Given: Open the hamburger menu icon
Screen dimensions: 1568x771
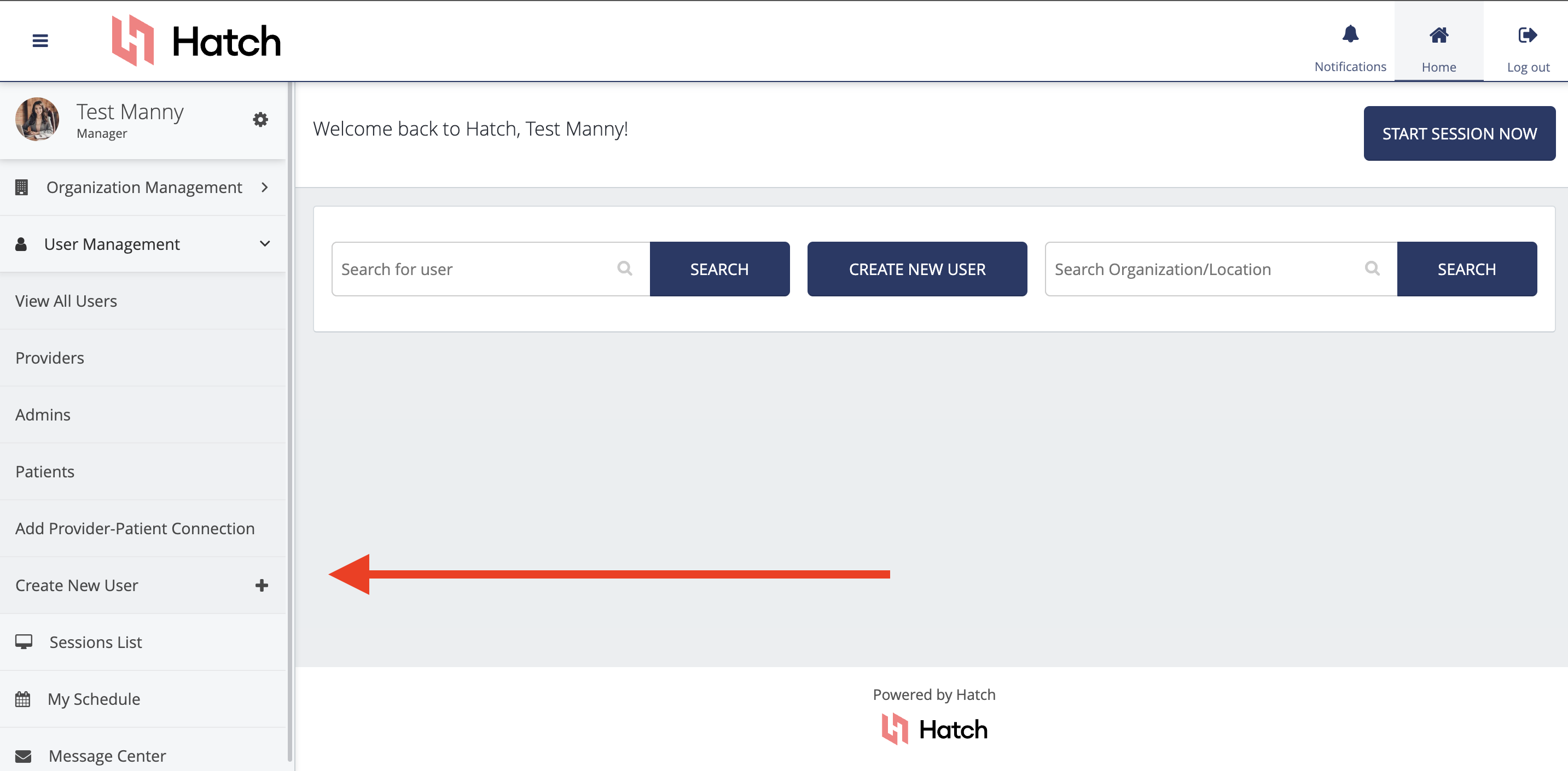Looking at the screenshot, I should pos(40,41).
